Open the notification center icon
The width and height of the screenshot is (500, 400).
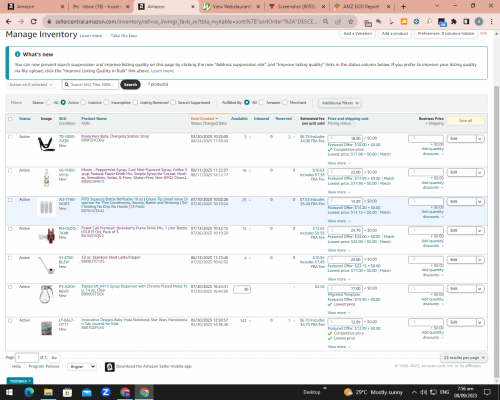487,392
